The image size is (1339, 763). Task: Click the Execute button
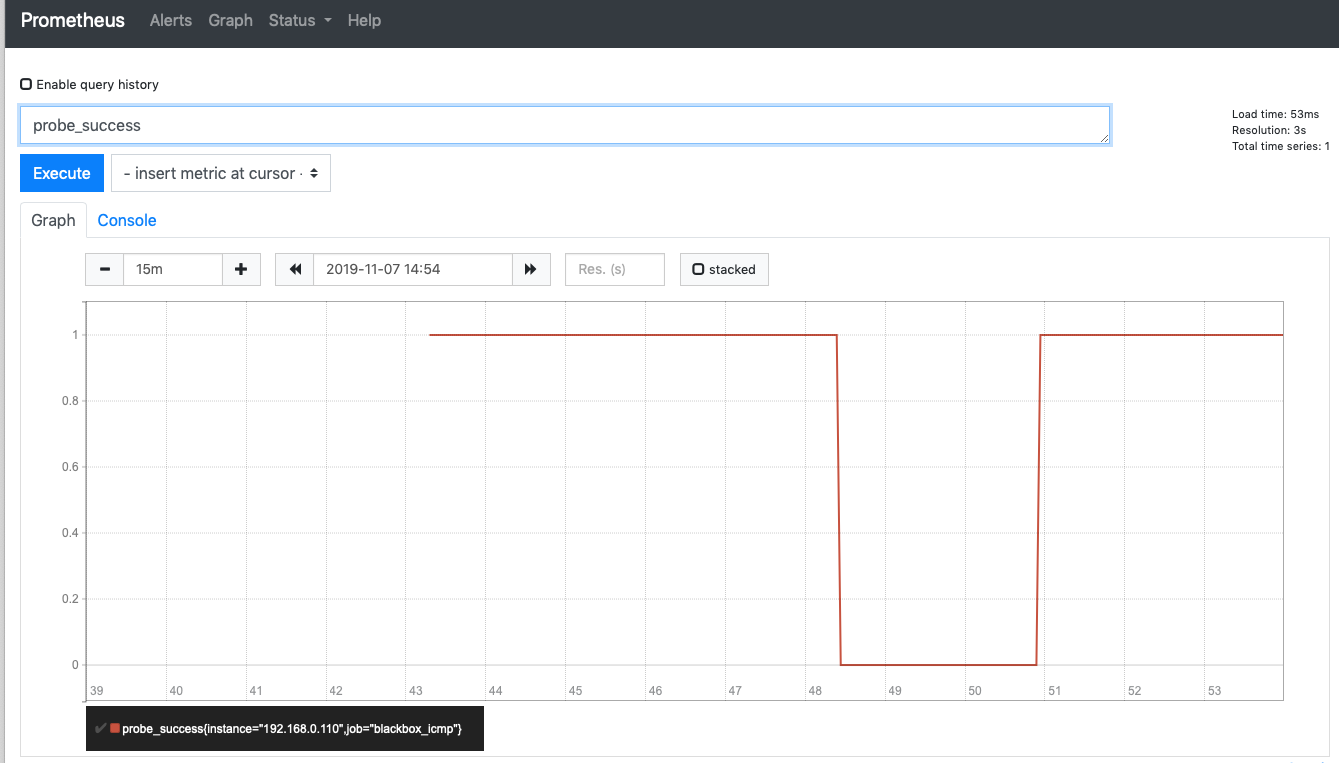coord(62,173)
